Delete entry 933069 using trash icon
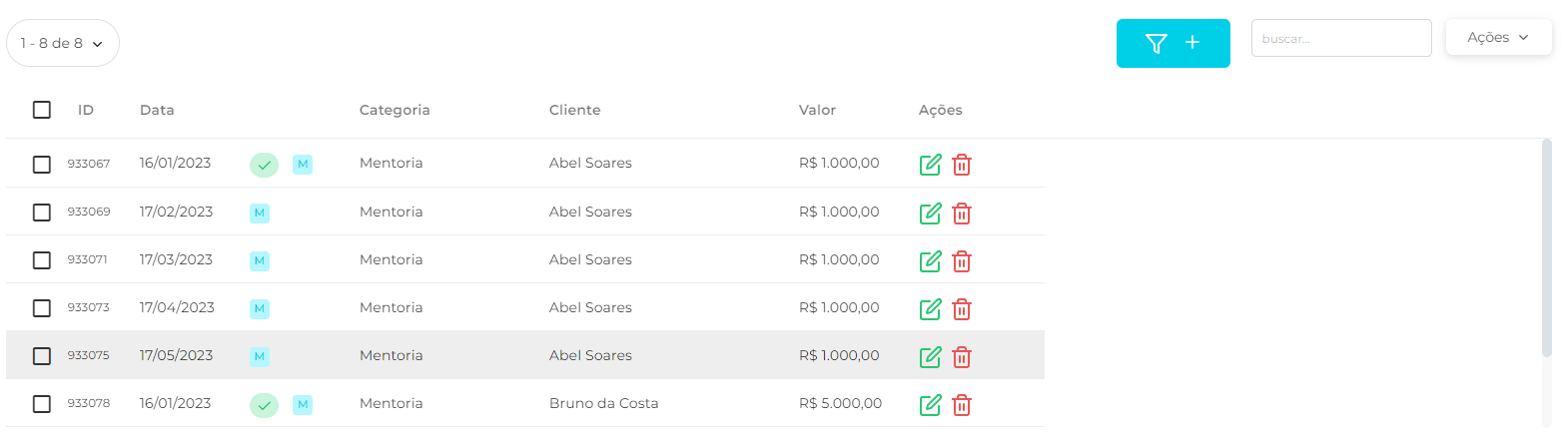The width and height of the screenshot is (1568, 439). (962, 213)
